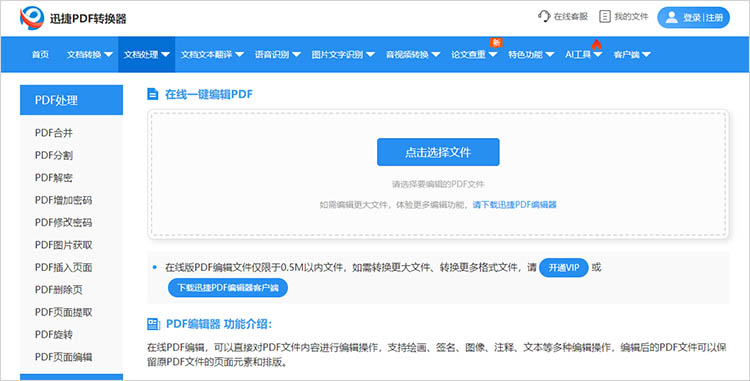Click the 迅捷PDF转换器 logo icon

coord(32,18)
